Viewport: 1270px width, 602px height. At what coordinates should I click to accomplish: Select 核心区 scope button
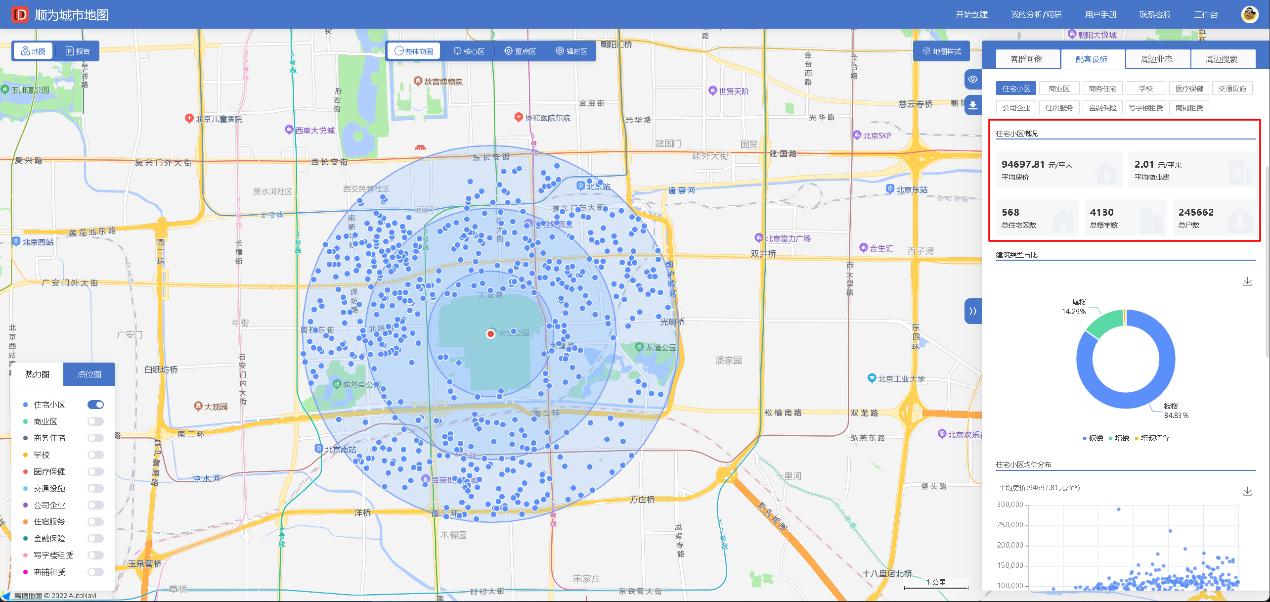(x=469, y=50)
